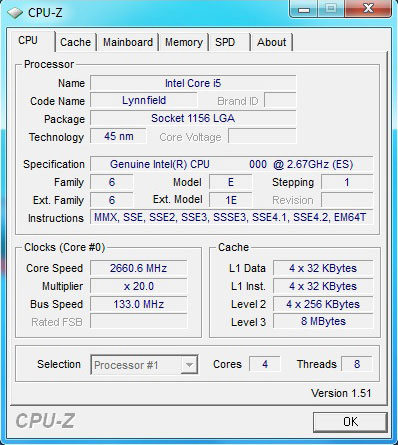Minimize the CPU-Z window
The image size is (398, 445).
(304, 9)
